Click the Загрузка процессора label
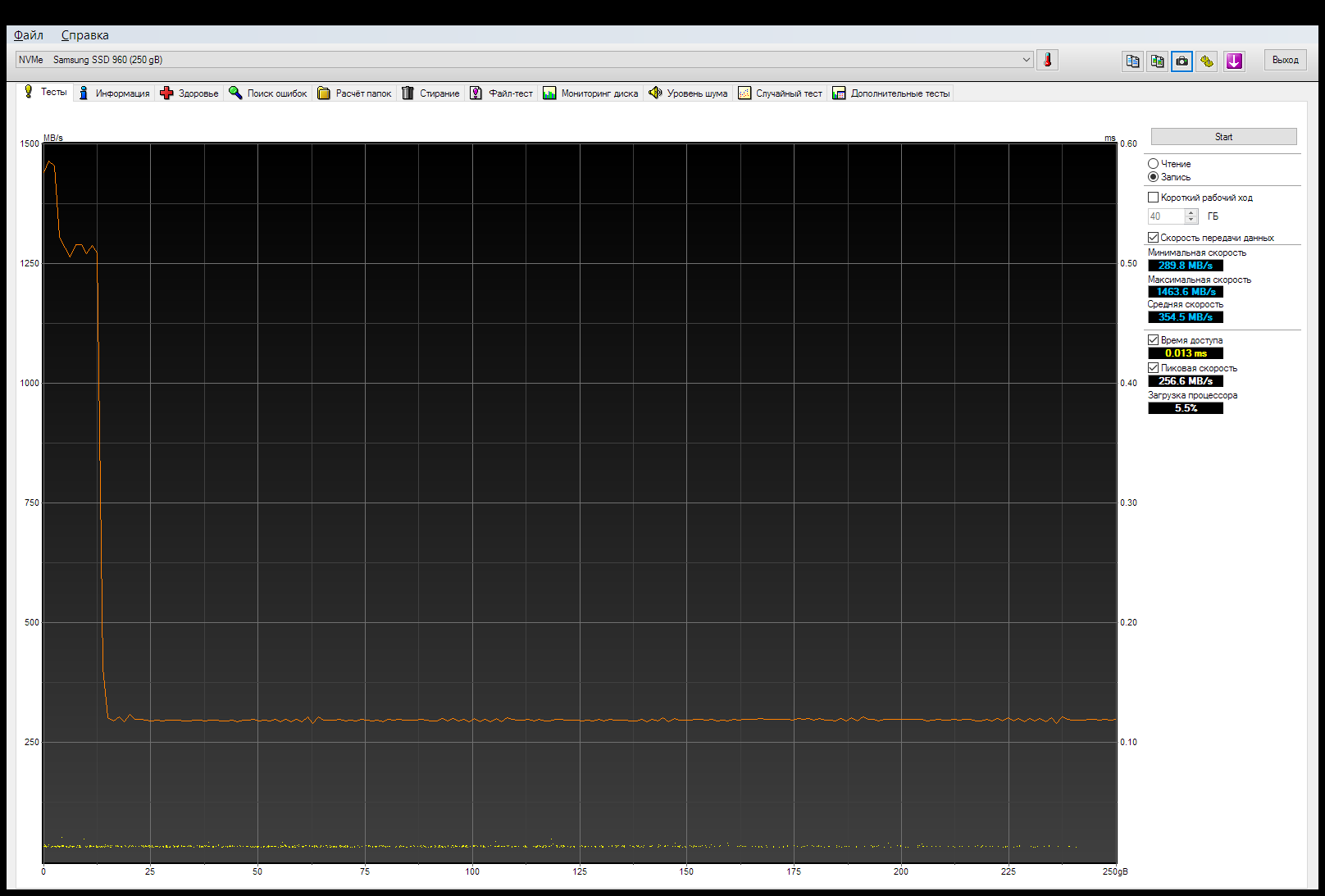1325x896 pixels. [1192, 395]
